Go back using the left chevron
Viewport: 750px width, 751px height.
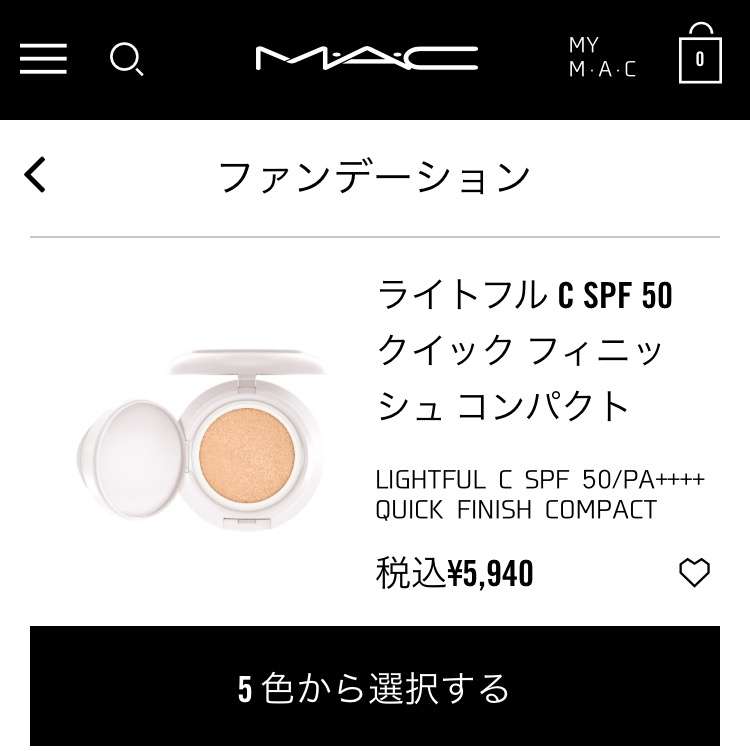35,174
